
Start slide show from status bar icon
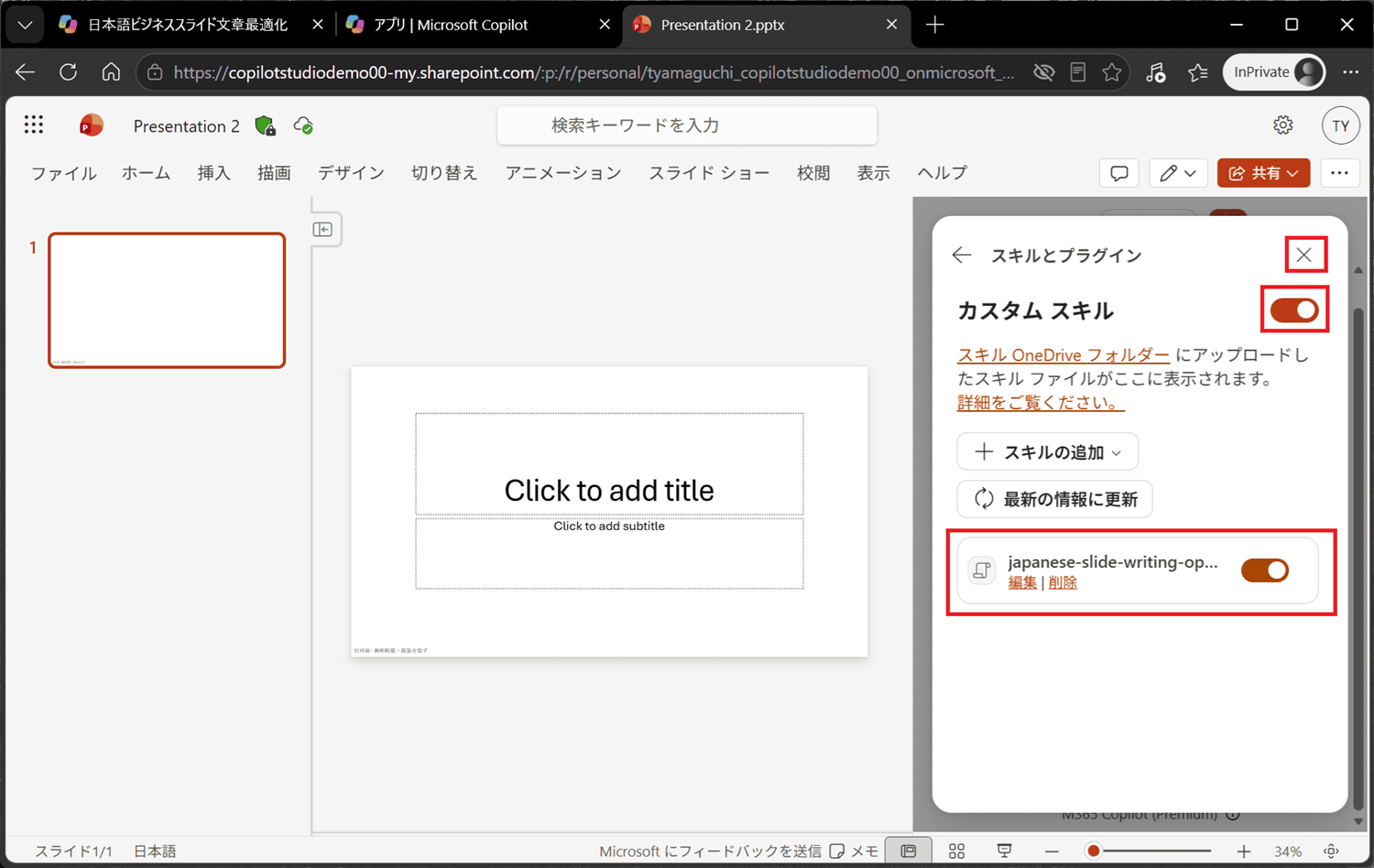1005,852
